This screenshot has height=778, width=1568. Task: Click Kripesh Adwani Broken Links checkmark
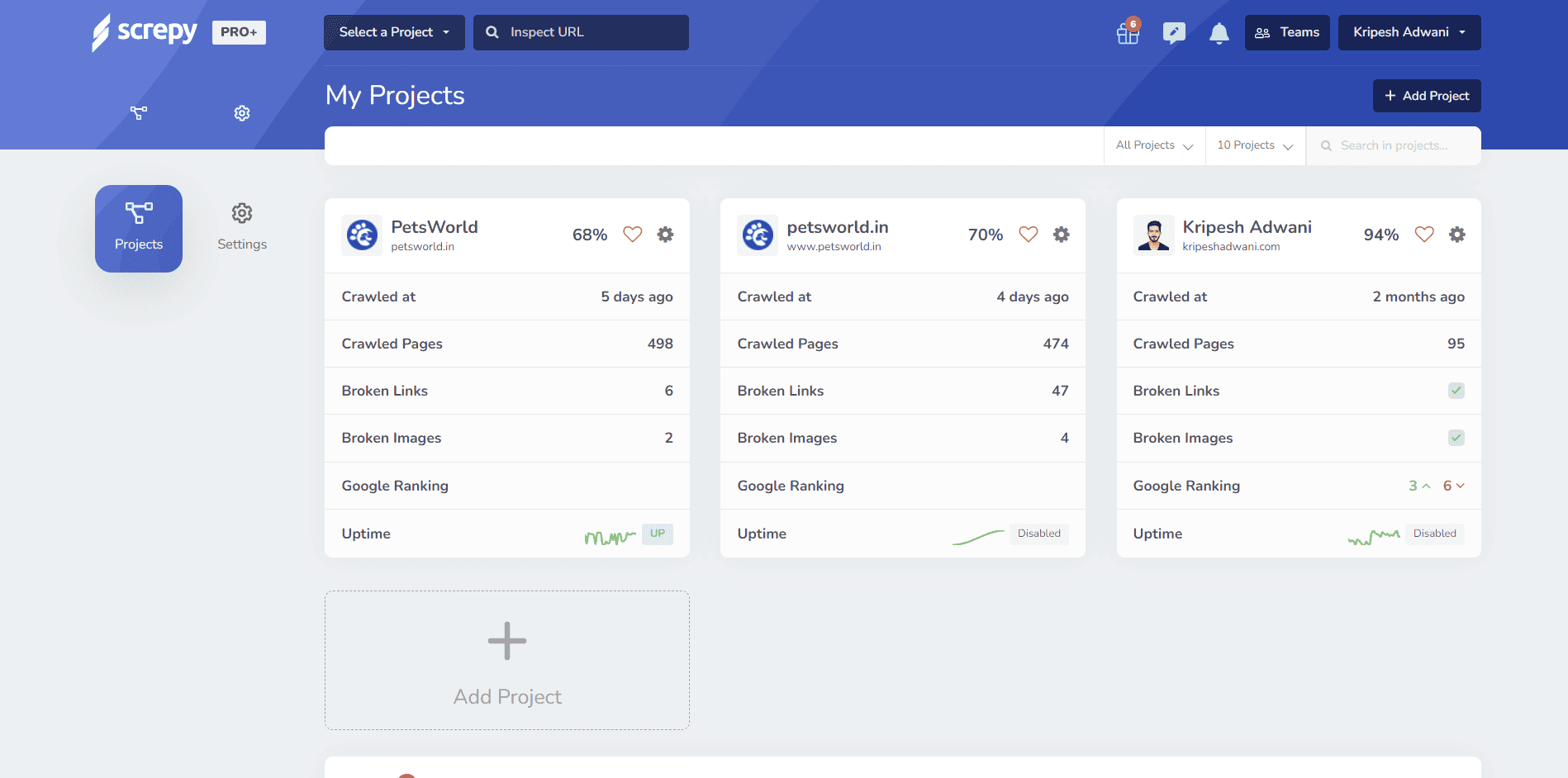point(1456,391)
